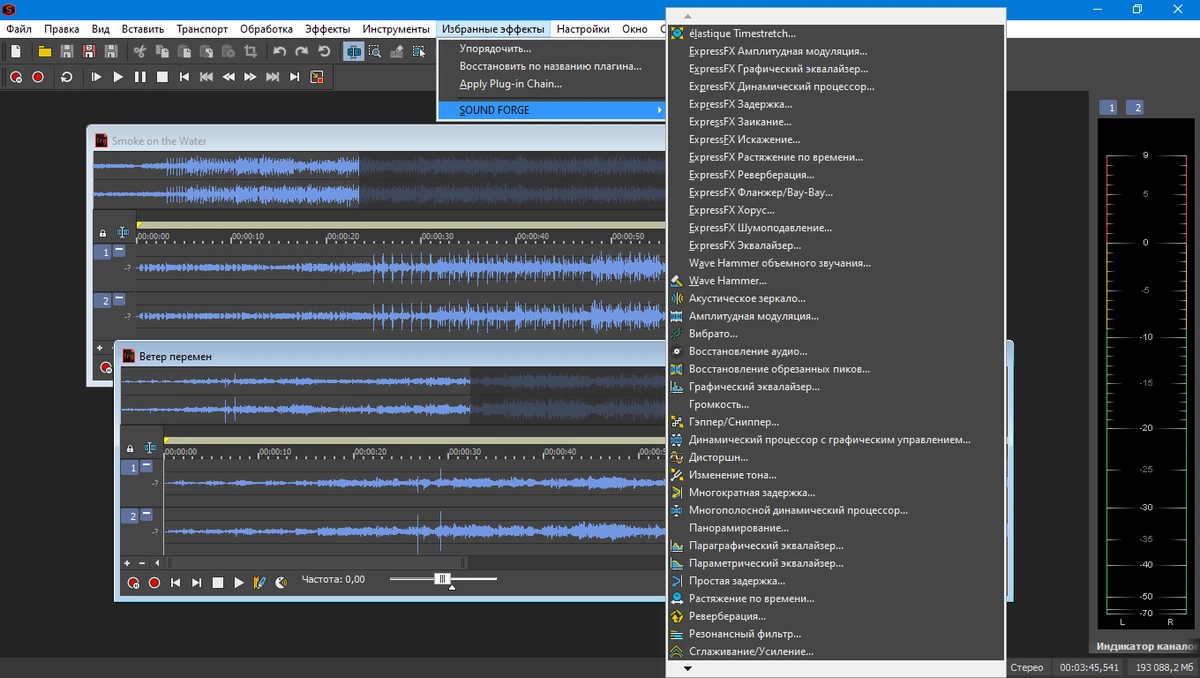Click the Частота rate slider handle

[x=442, y=579]
